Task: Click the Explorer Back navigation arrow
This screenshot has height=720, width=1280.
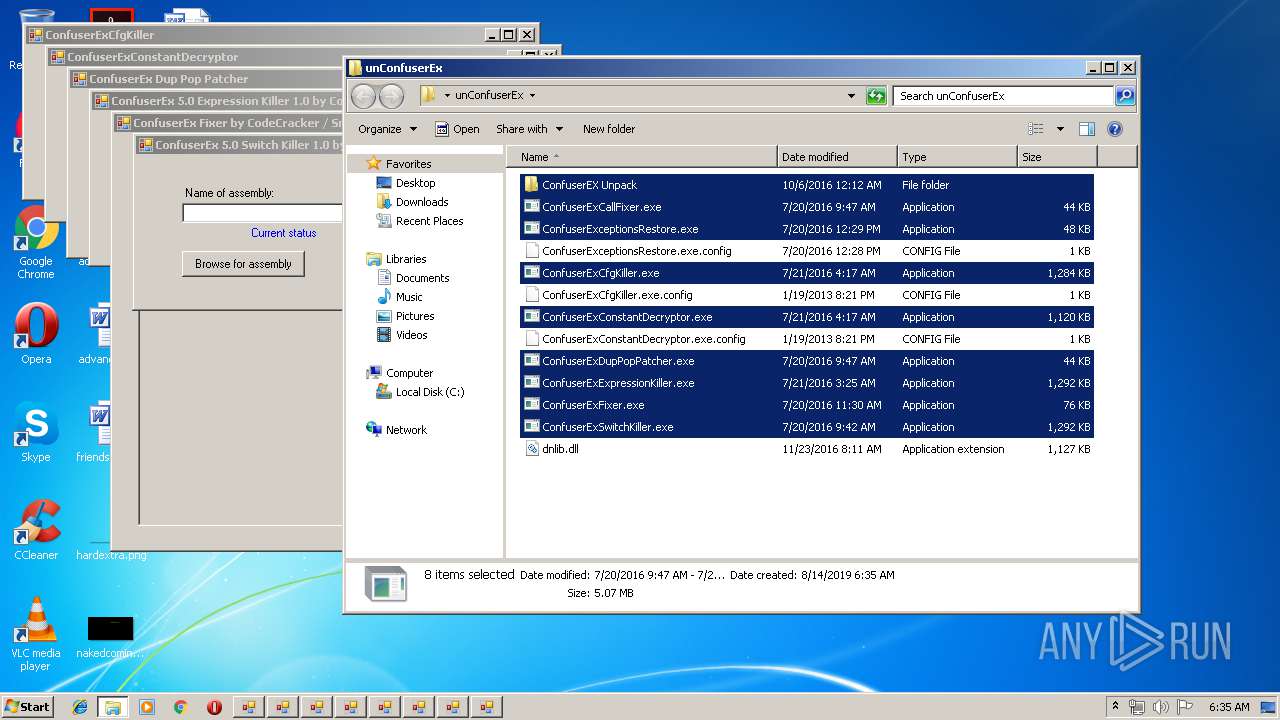Action: point(363,96)
